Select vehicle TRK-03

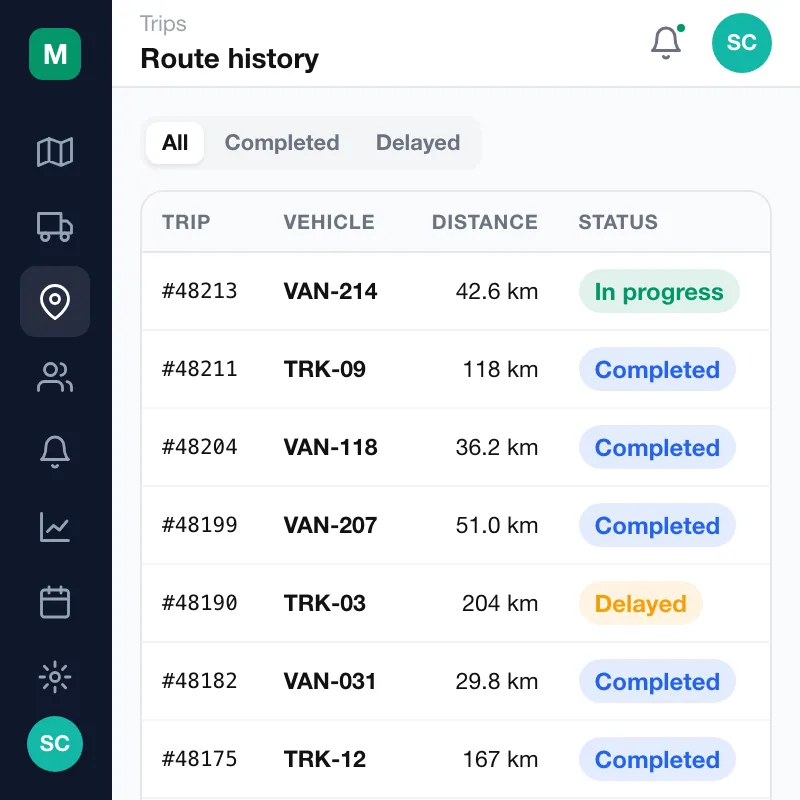click(325, 604)
